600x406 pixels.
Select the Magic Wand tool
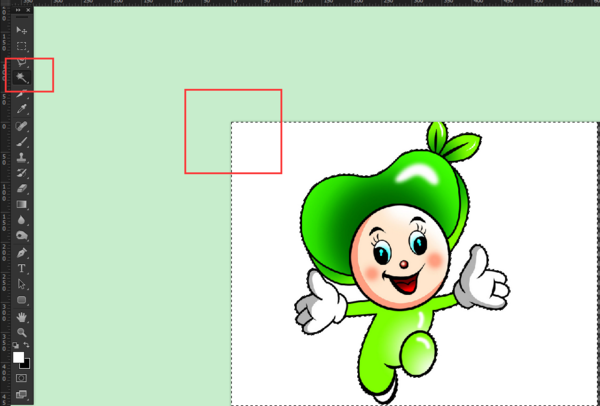(21, 76)
